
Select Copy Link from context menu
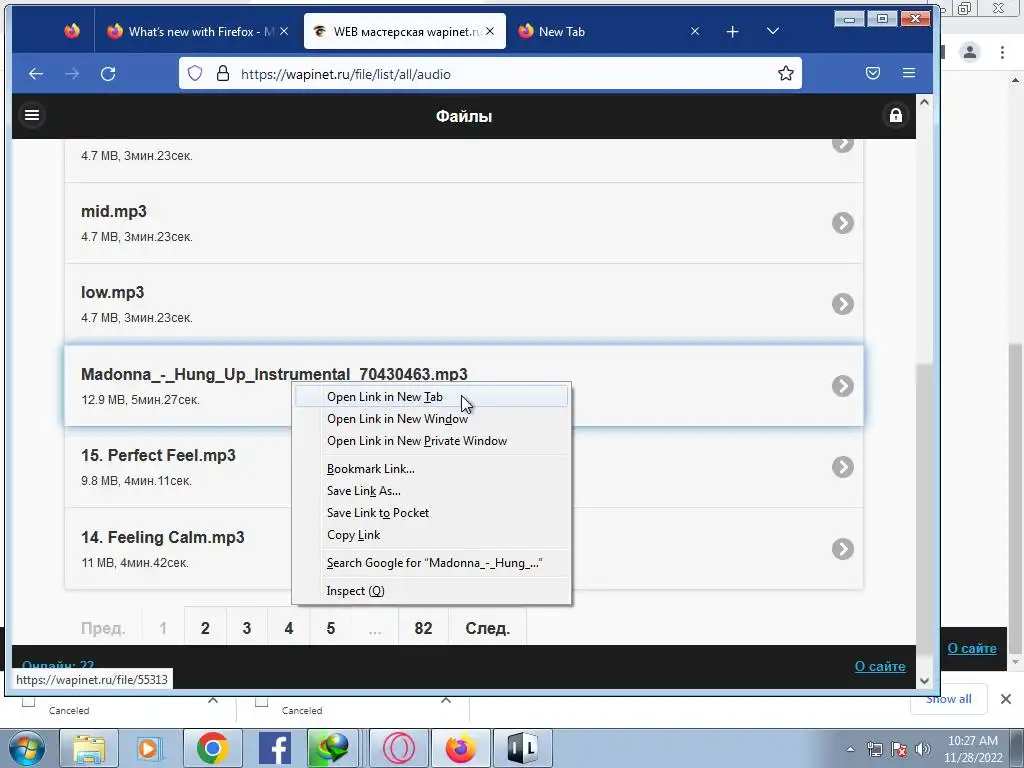[431, 535]
